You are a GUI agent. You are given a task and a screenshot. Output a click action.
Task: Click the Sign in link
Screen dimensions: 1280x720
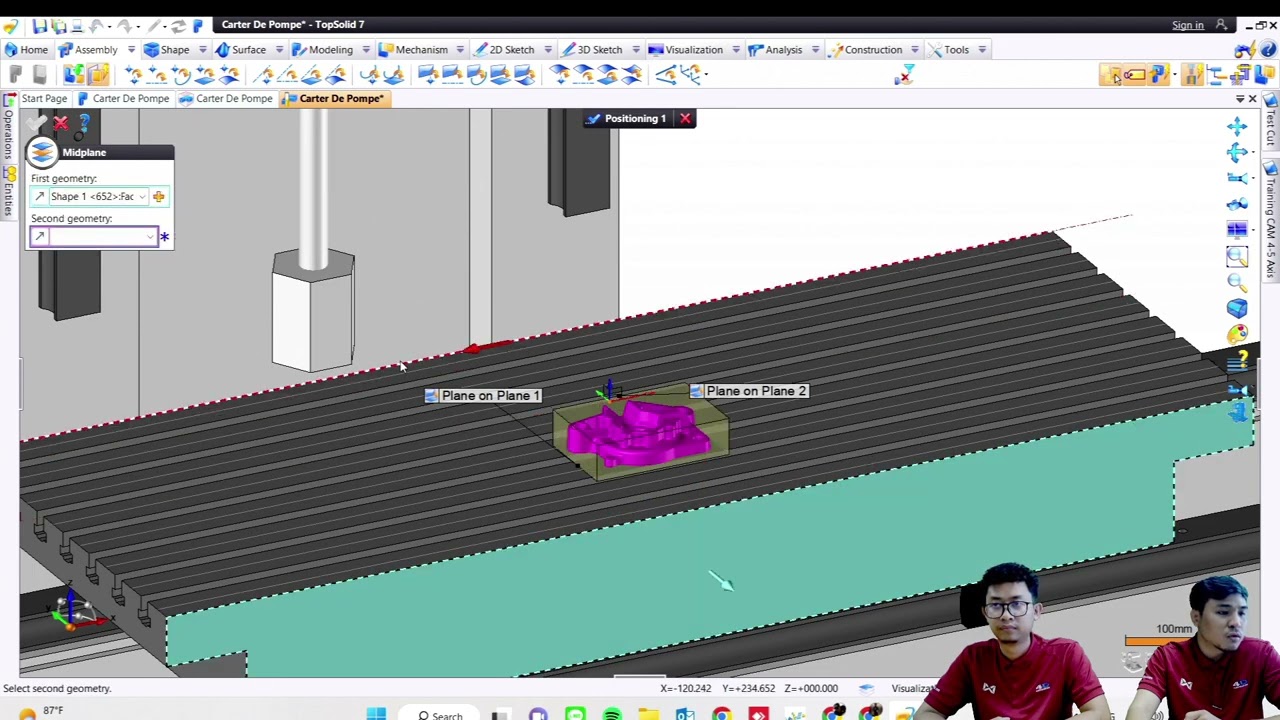(x=1188, y=25)
